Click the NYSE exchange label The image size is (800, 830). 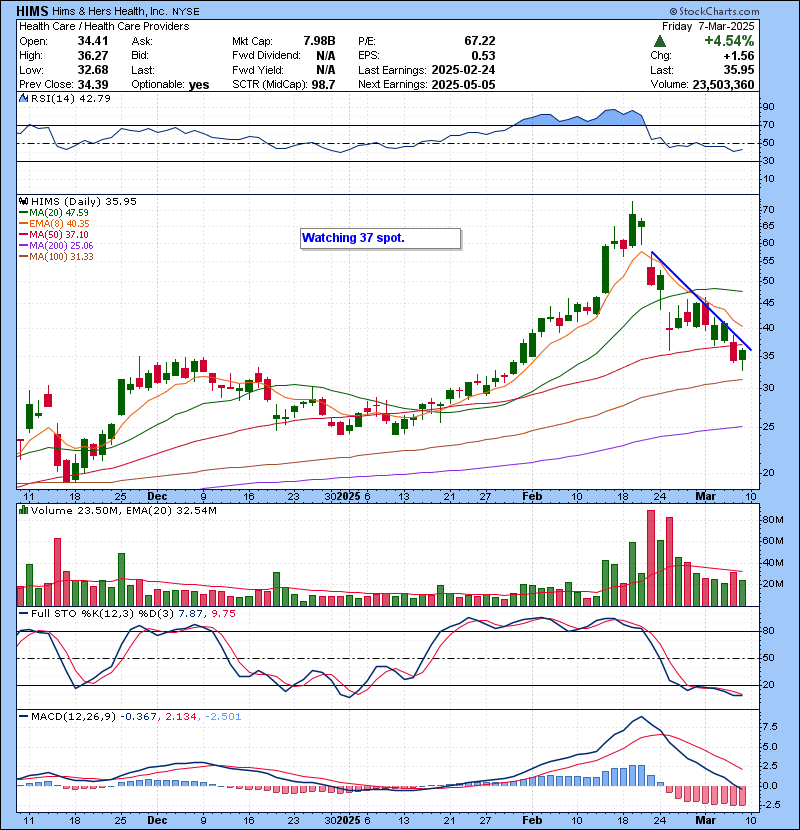click(186, 12)
